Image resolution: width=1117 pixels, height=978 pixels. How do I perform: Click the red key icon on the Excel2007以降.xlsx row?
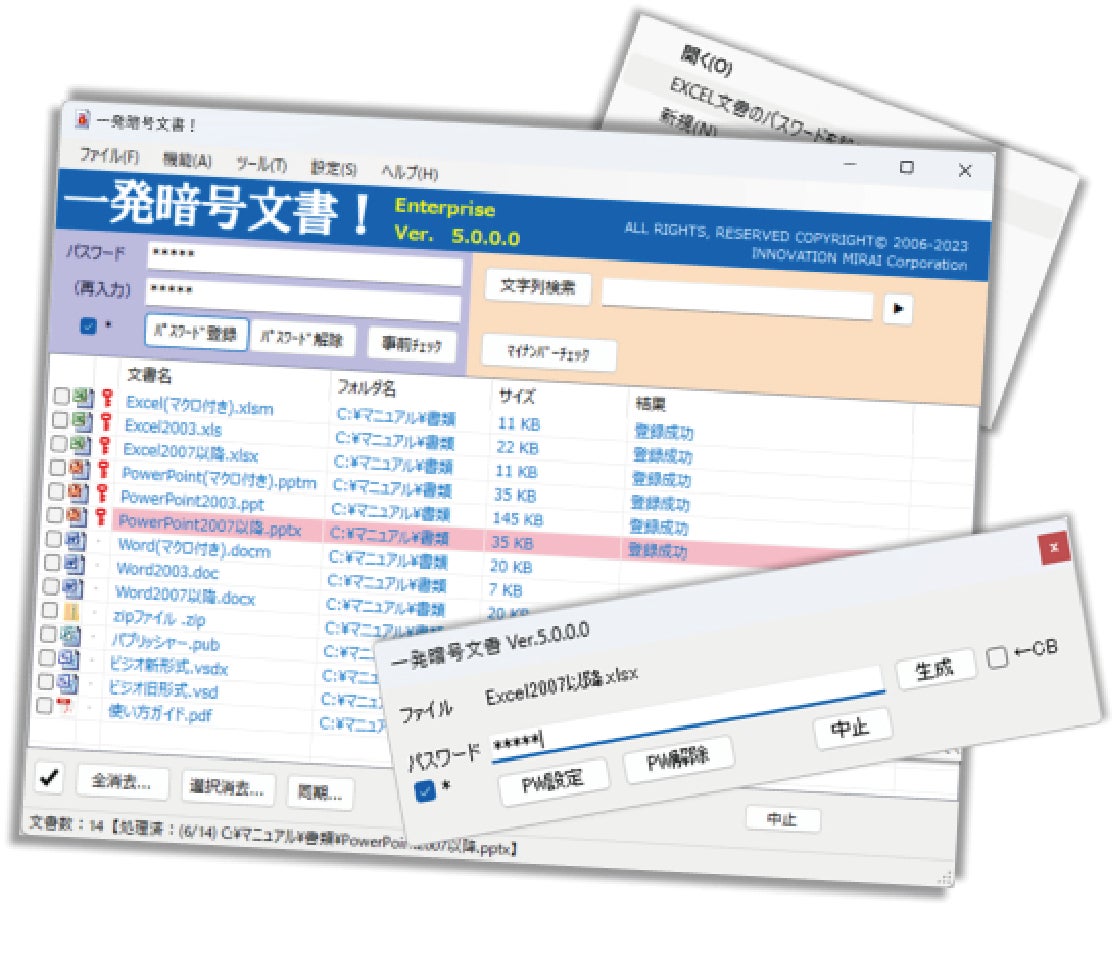coord(105,446)
